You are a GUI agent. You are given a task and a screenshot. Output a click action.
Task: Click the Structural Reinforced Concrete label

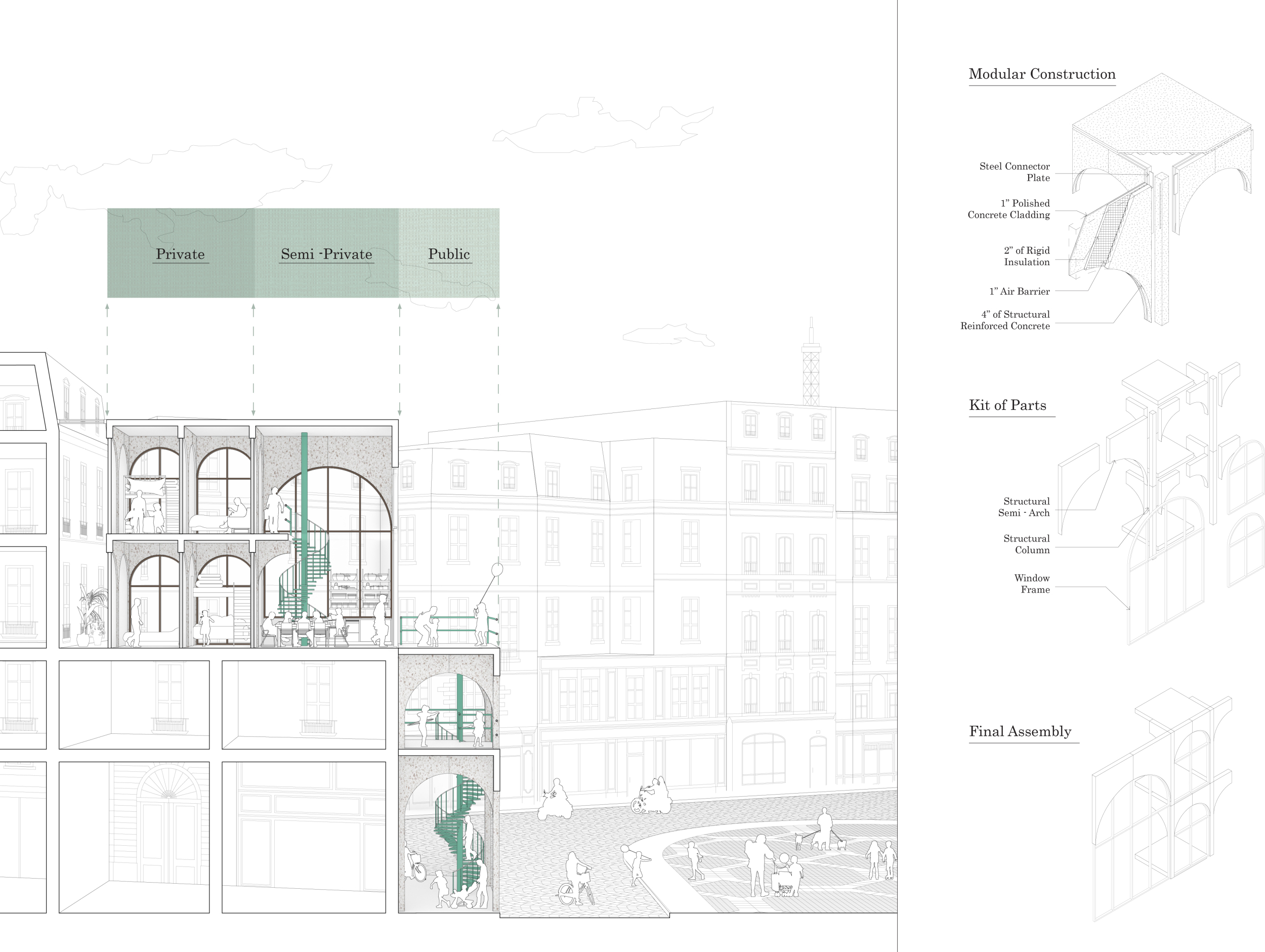(x=1005, y=320)
